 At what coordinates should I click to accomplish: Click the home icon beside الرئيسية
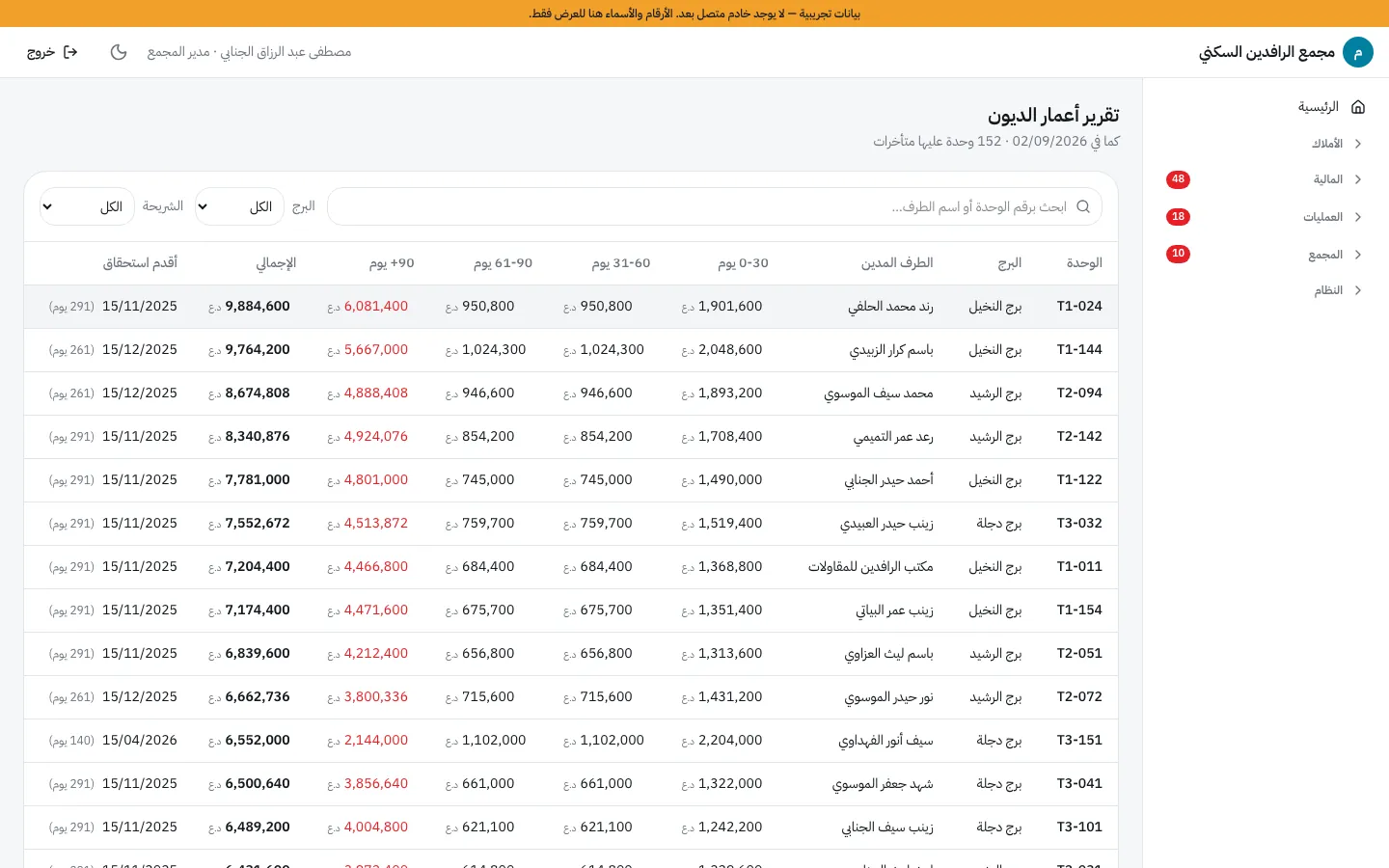click(1358, 107)
